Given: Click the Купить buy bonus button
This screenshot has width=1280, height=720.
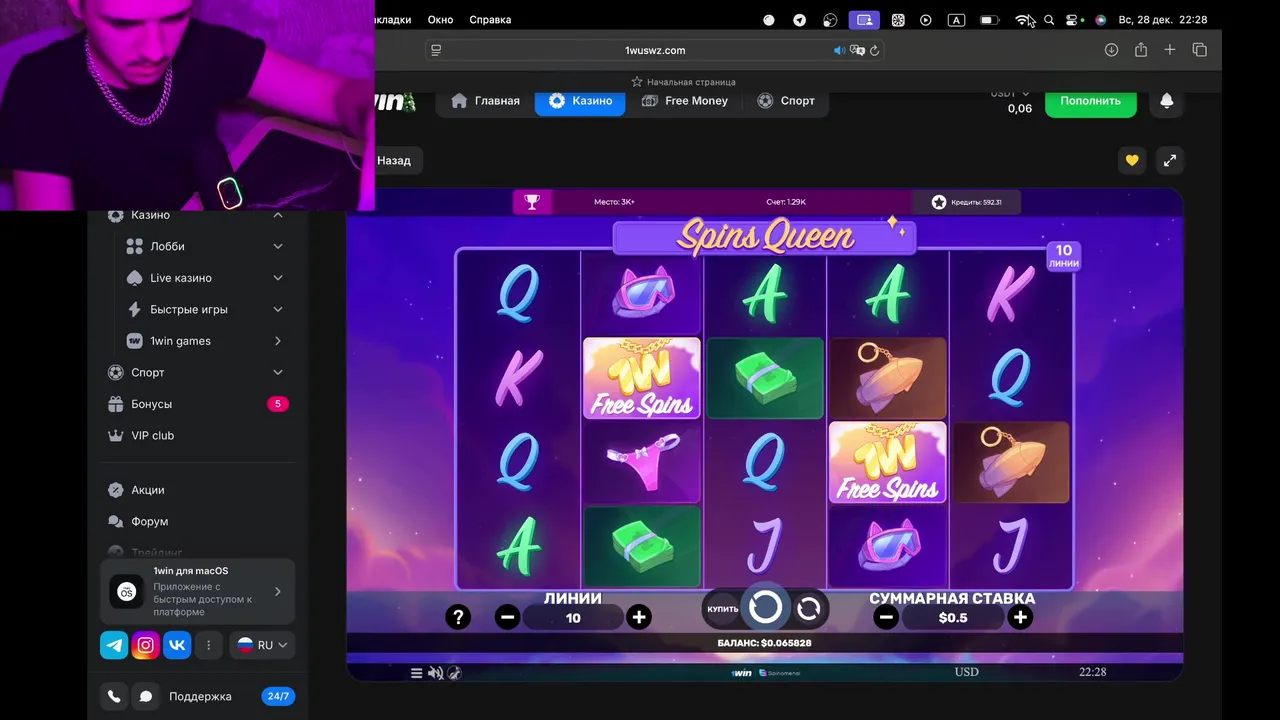Looking at the screenshot, I should (x=723, y=609).
